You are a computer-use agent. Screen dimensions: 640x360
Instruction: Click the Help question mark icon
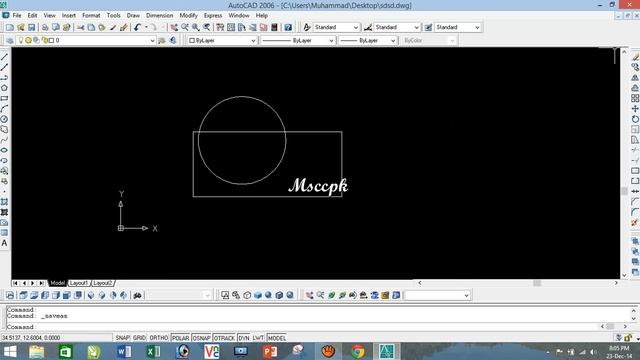click(x=288, y=27)
